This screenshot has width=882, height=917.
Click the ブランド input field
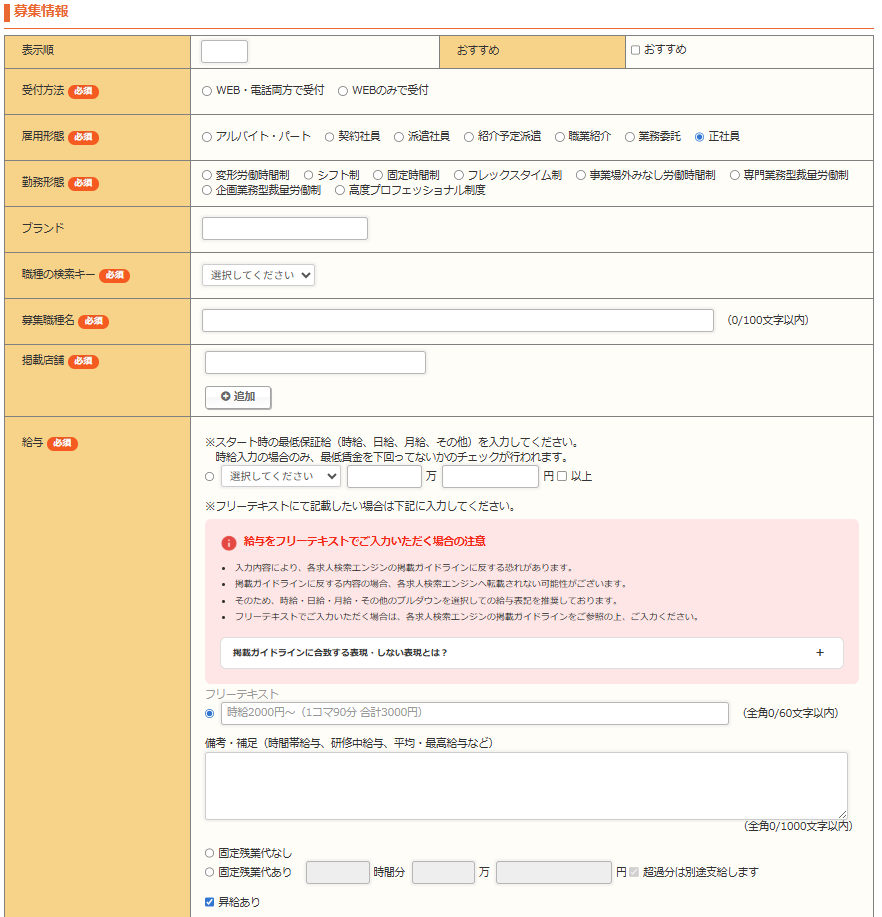pos(284,229)
